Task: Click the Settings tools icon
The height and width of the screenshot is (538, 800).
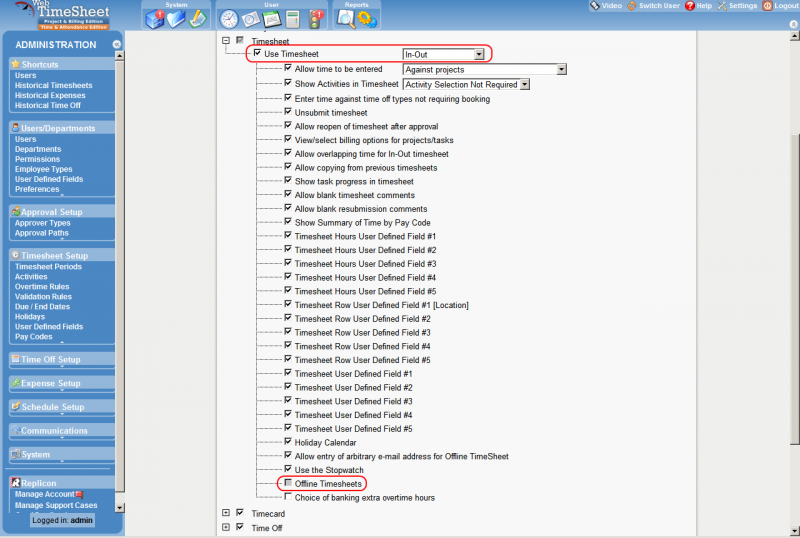Action: 722,6
